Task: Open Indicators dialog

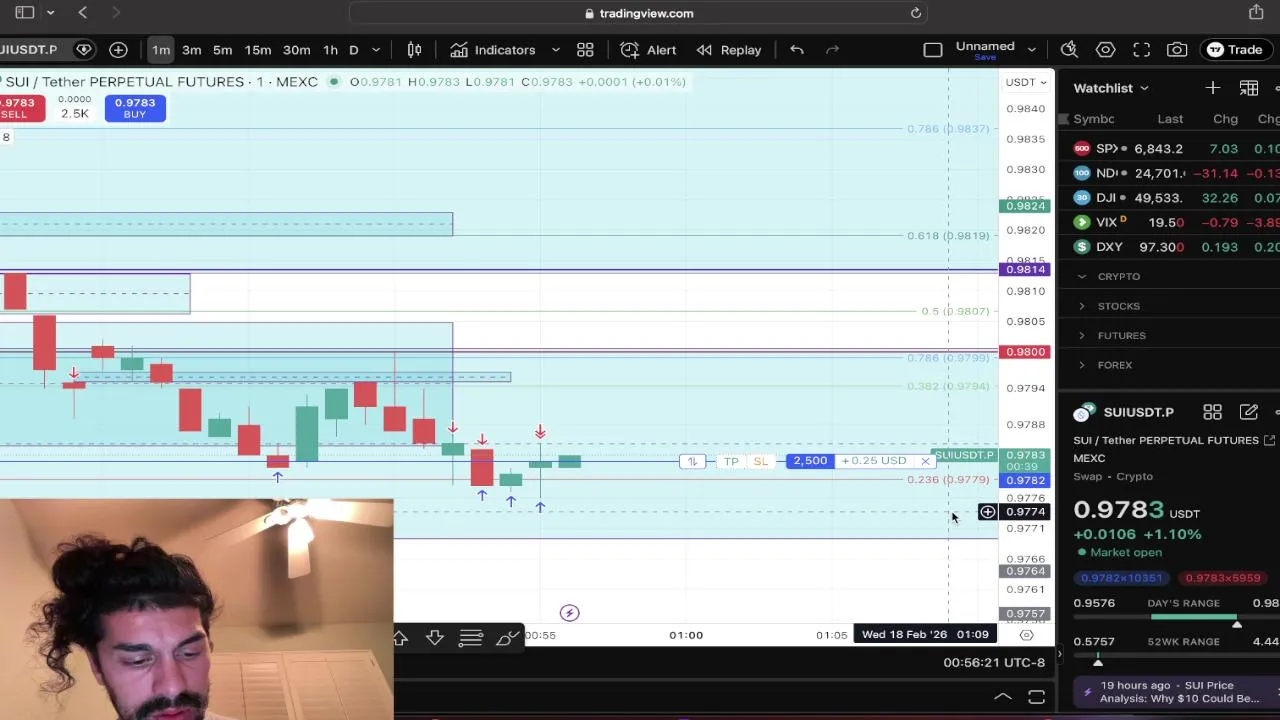Action: tap(493, 50)
